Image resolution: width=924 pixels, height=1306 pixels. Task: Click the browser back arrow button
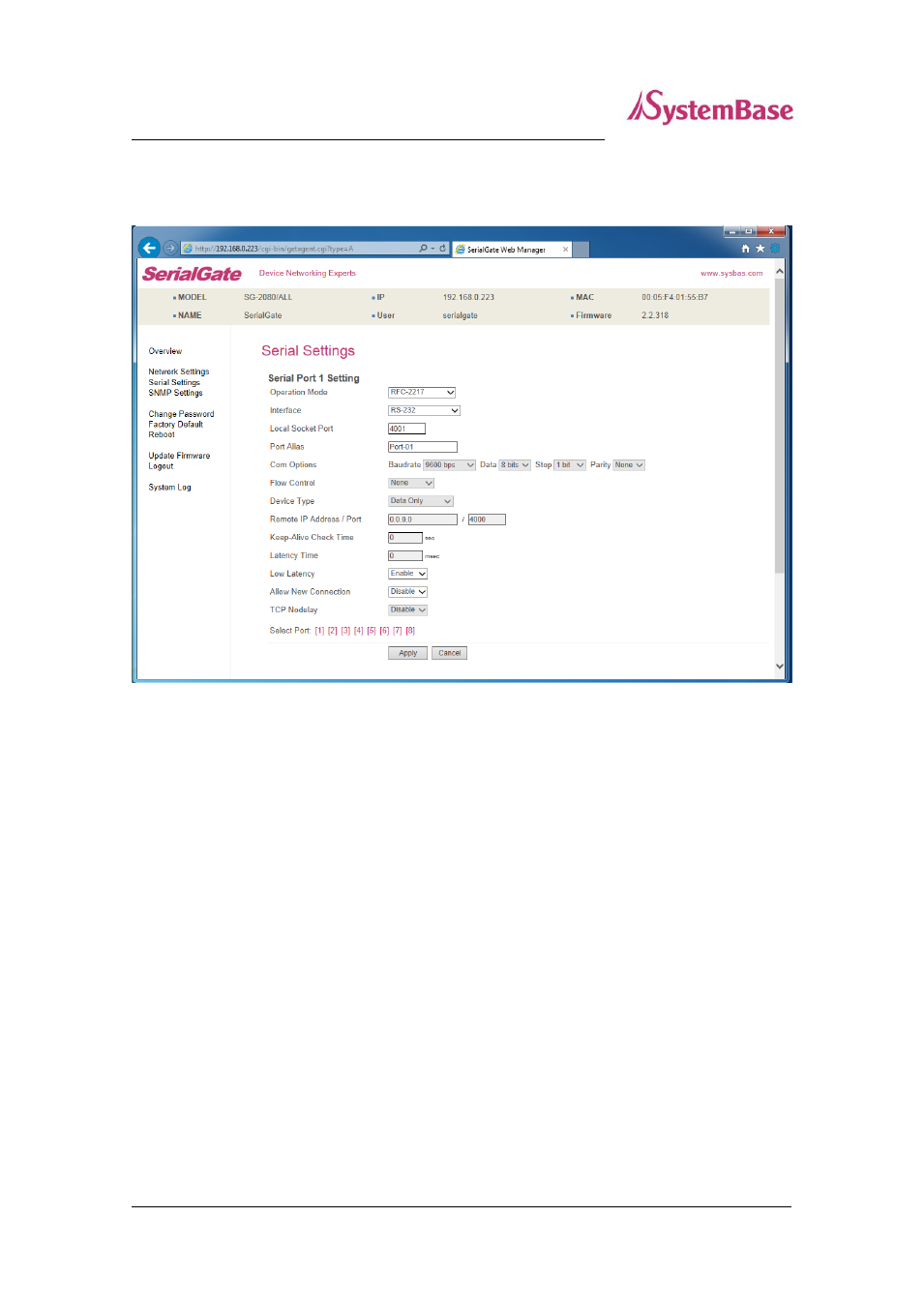point(149,248)
